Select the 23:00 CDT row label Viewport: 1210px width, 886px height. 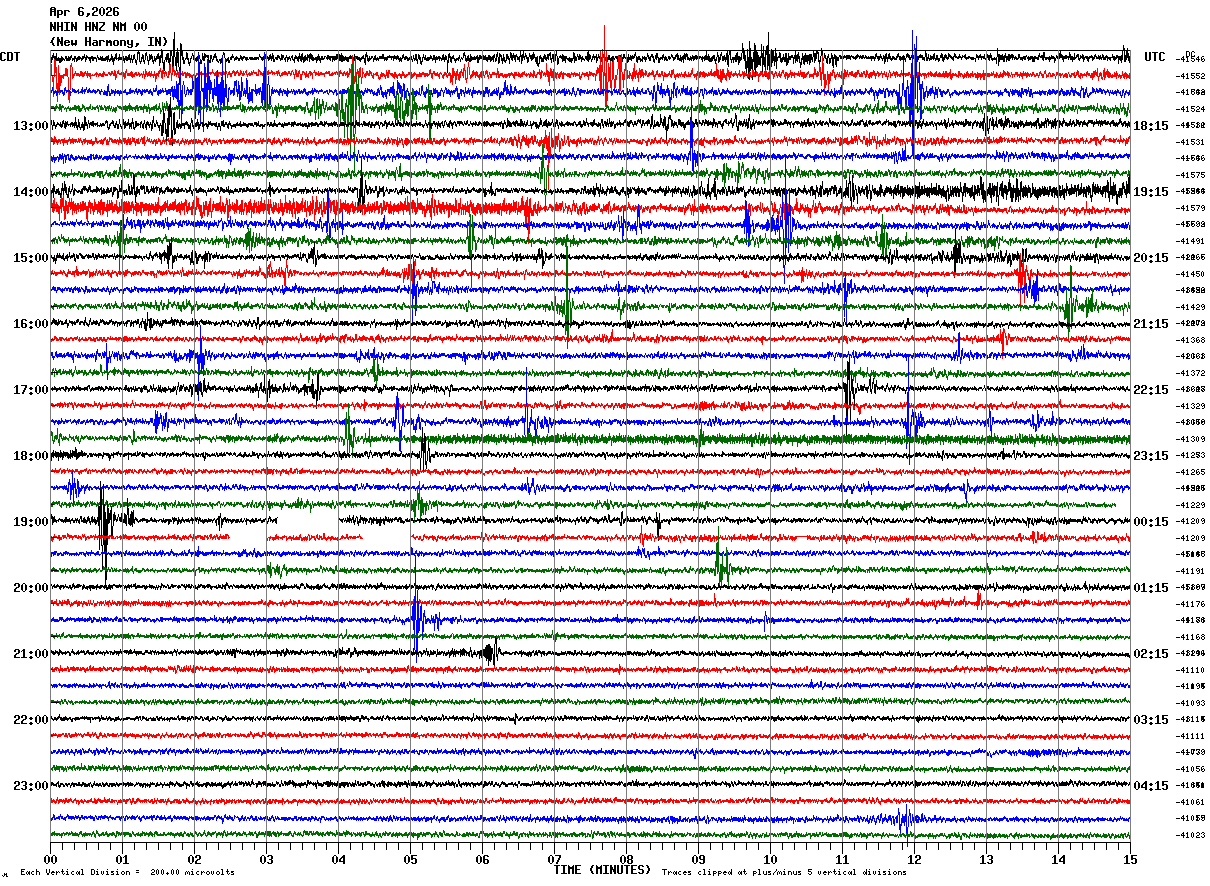coord(31,786)
